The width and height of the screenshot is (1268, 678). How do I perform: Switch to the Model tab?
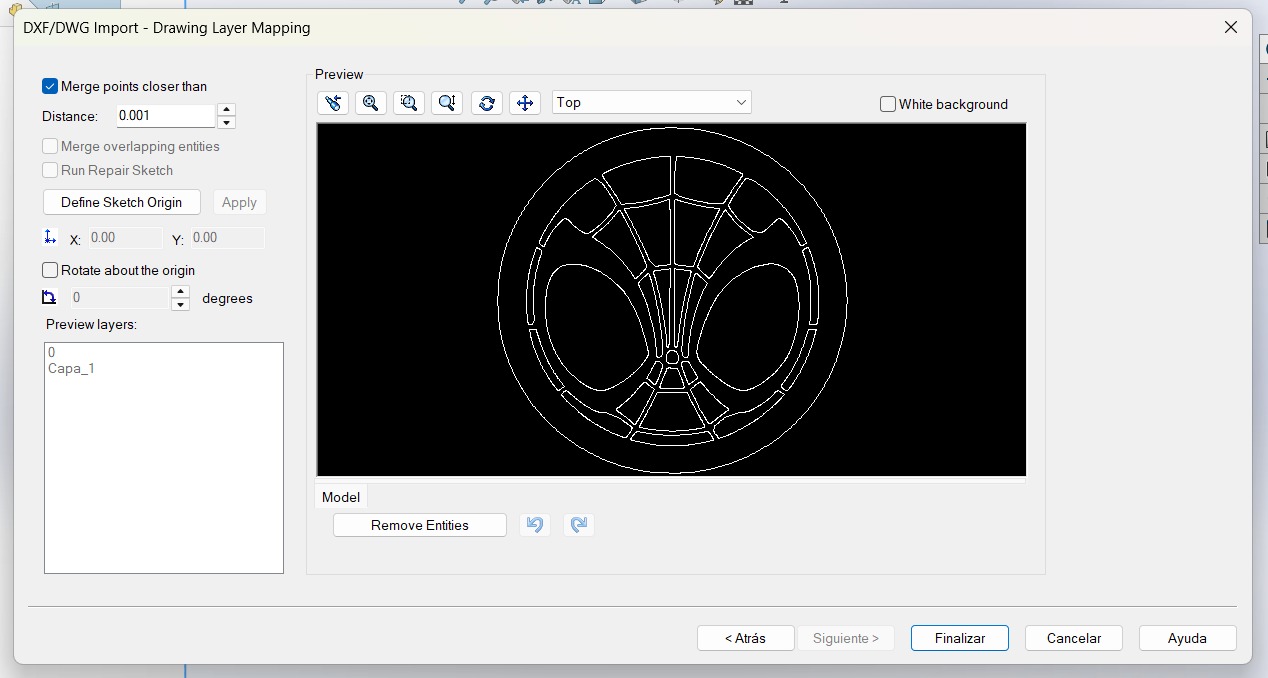341,497
